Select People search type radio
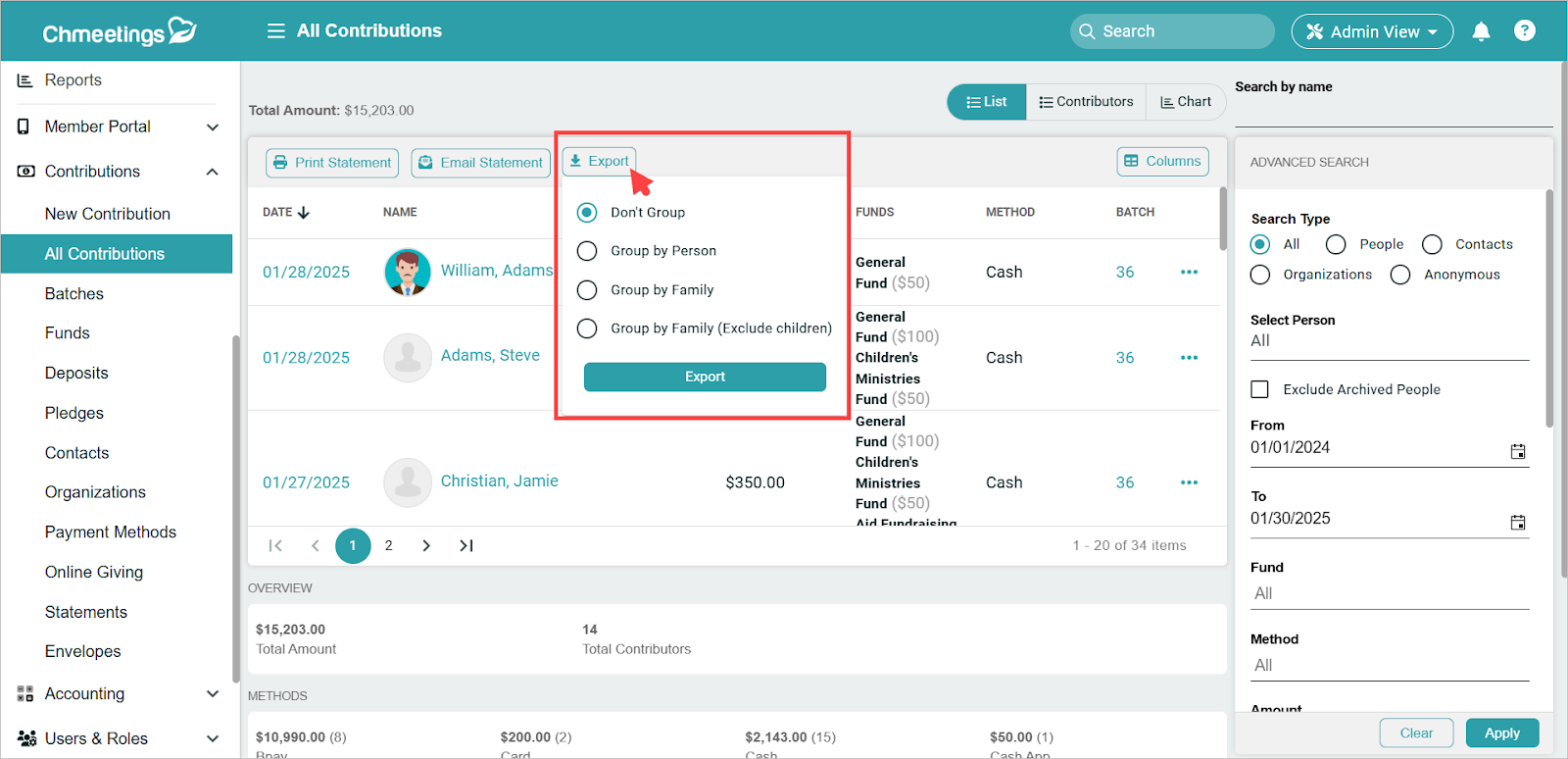Image resolution: width=1568 pixels, height=759 pixels. pyautogui.click(x=1336, y=244)
